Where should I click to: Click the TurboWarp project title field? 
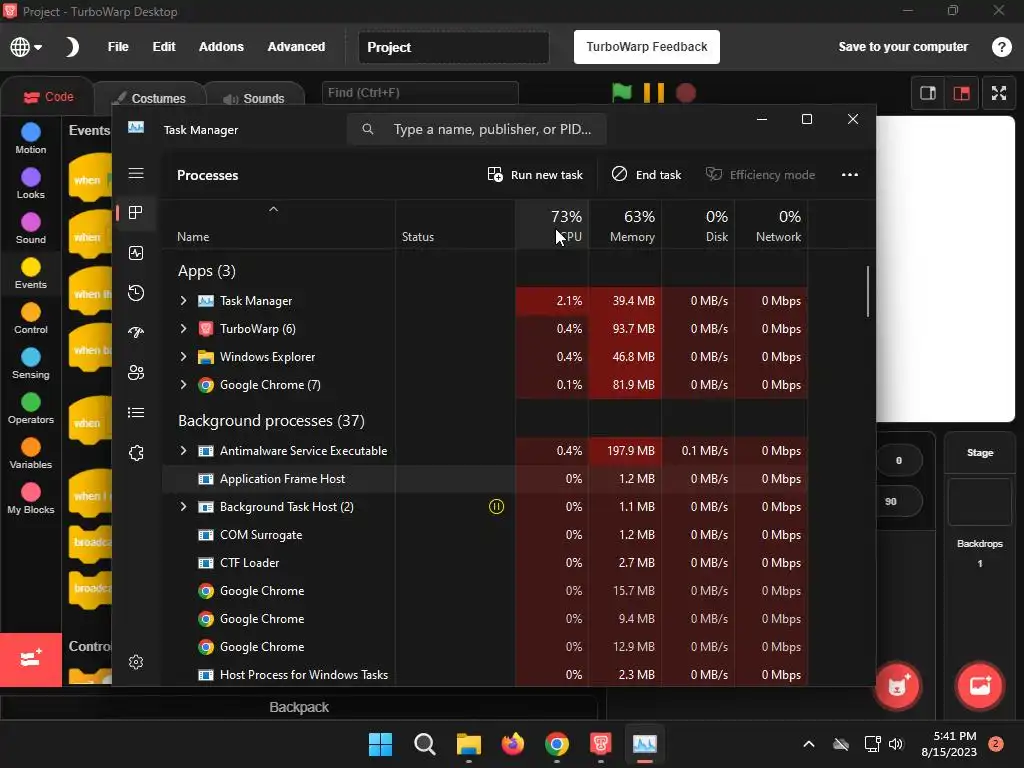click(453, 47)
